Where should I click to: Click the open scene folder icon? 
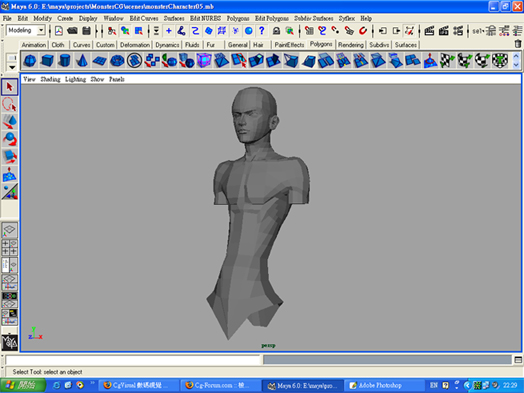(72, 31)
